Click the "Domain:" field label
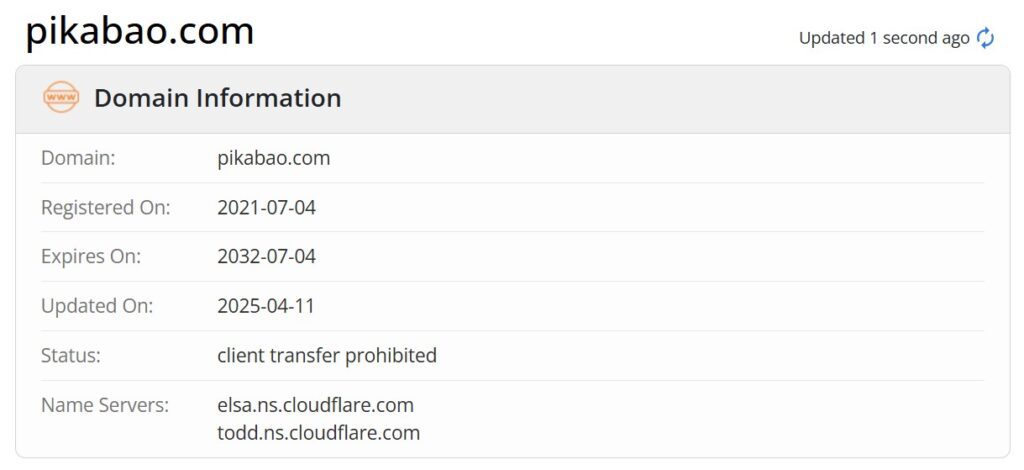The image size is (1024, 470). coord(78,158)
